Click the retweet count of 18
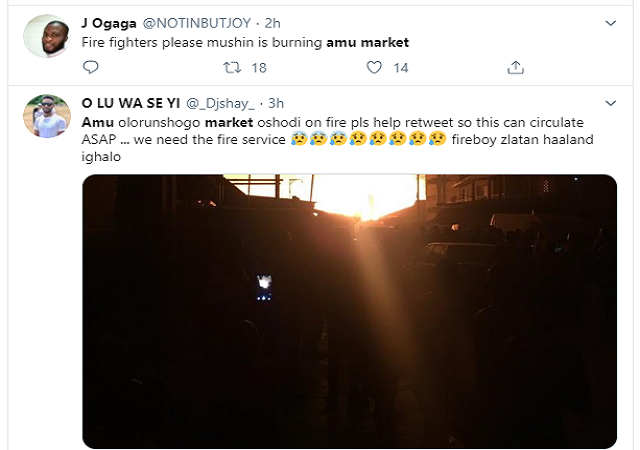 pyautogui.click(x=258, y=67)
